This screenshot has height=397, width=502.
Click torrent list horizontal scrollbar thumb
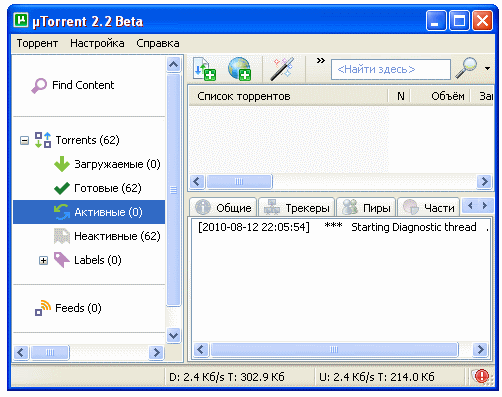(x=239, y=182)
